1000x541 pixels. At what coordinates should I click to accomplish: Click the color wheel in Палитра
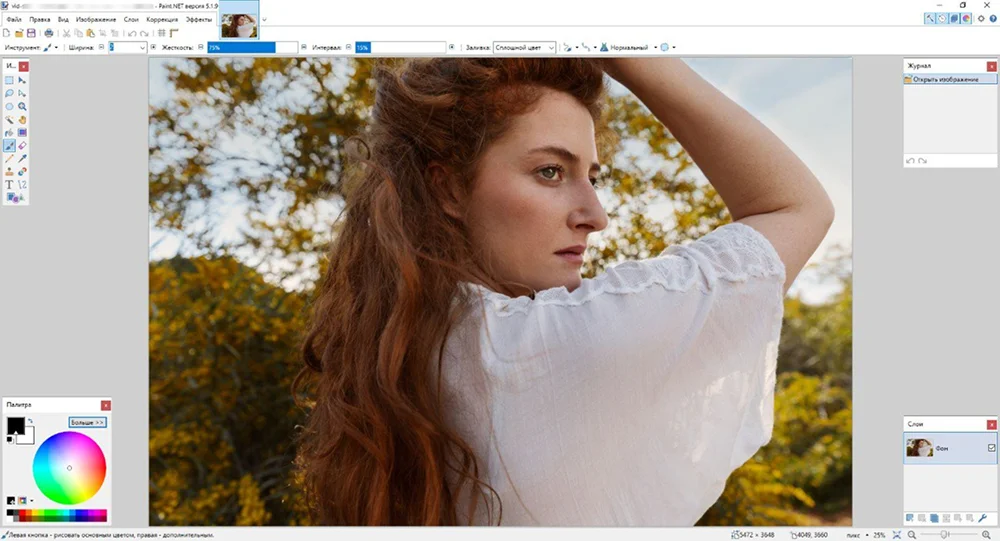point(69,467)
